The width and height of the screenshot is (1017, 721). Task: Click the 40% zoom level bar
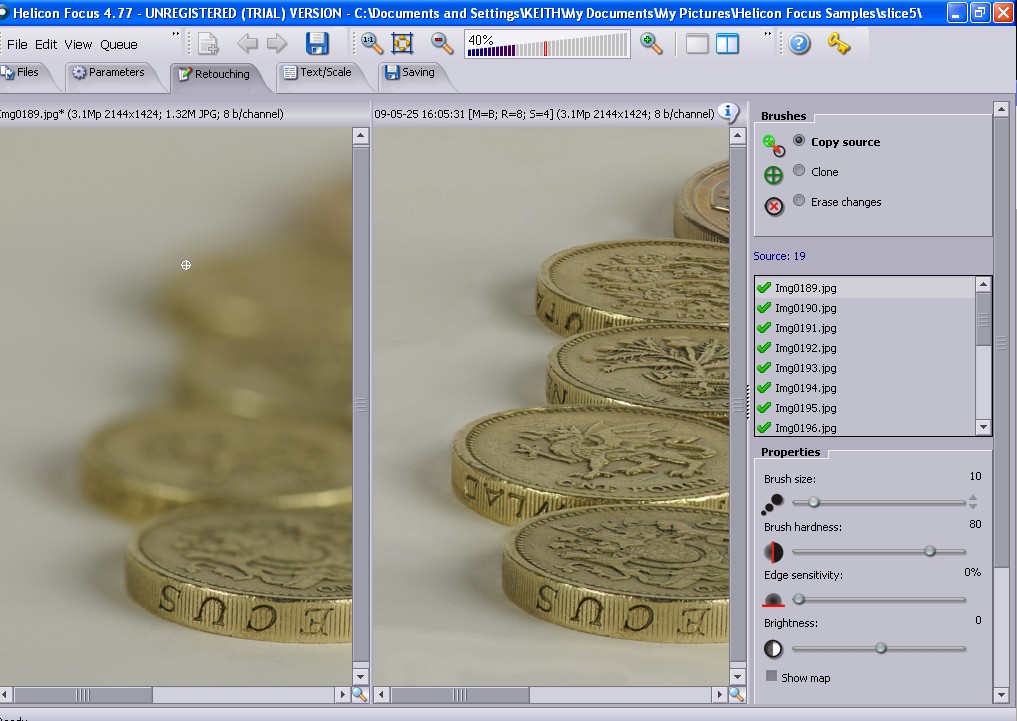(547, 45)
